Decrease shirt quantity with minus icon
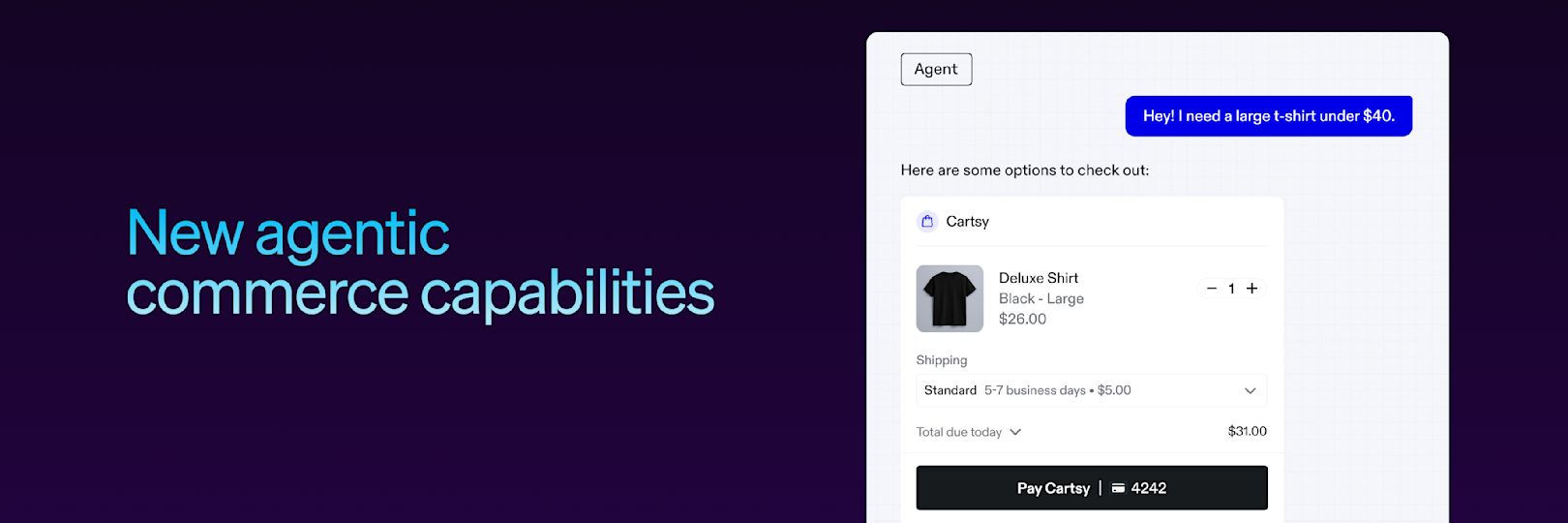Screen dimensions: 1568x523 [x=1212, y=289]
